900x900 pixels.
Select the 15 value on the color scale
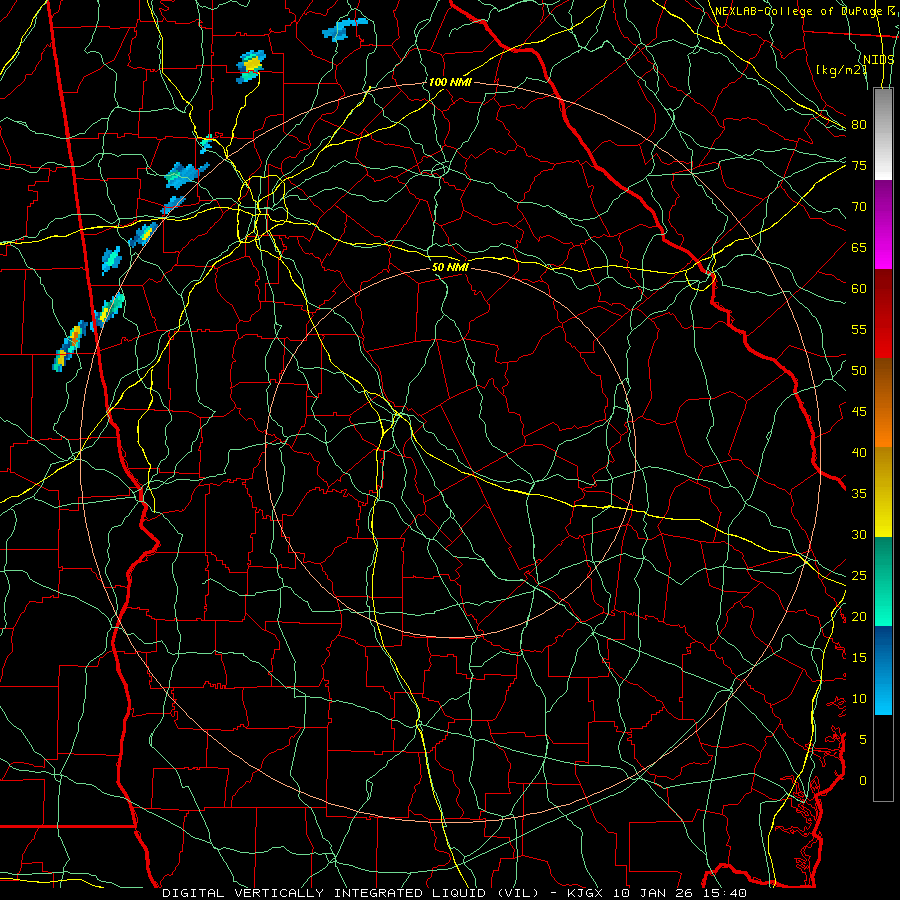point(859,657)
